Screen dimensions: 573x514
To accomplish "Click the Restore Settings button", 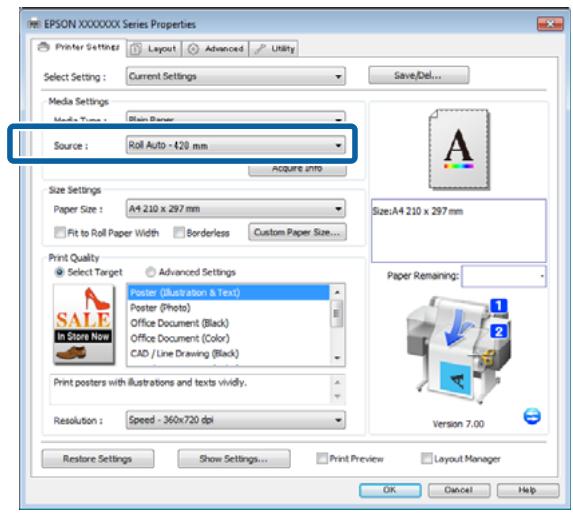I will [x=98, y=458].
